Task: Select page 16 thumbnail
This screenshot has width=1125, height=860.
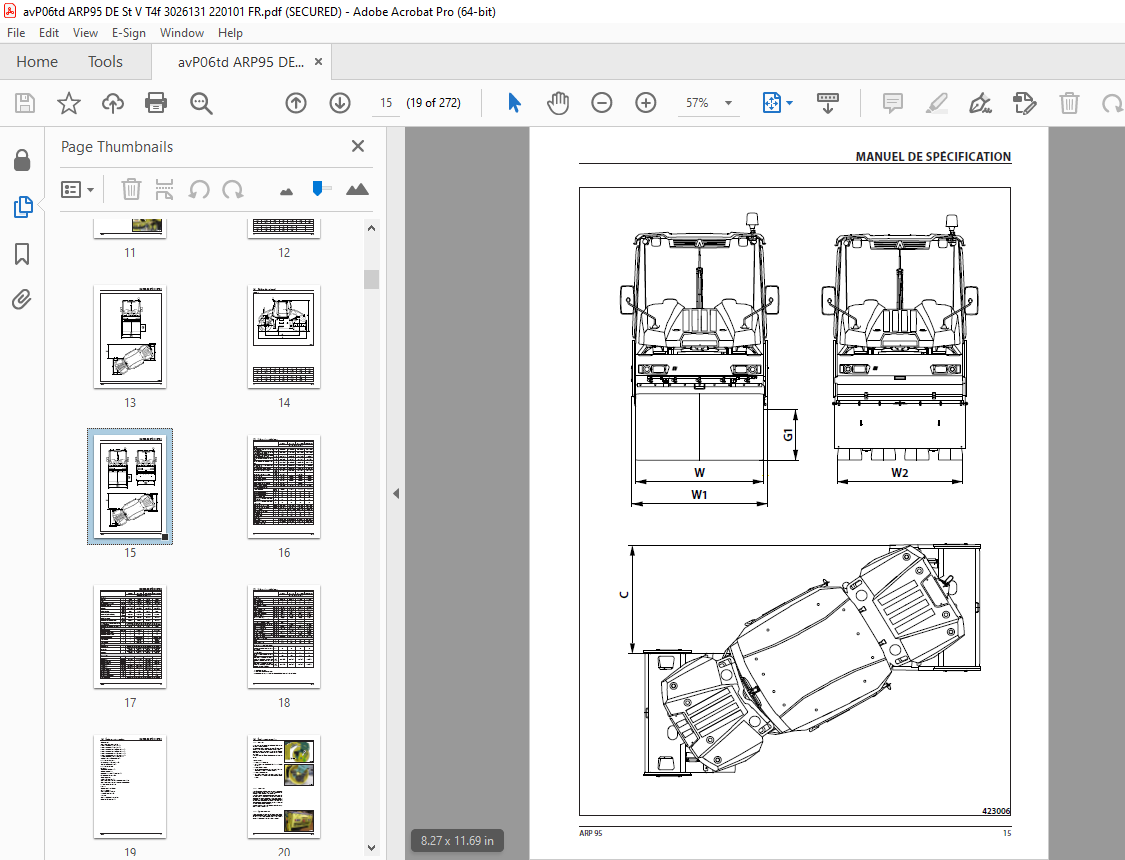Action: (284, 487)
